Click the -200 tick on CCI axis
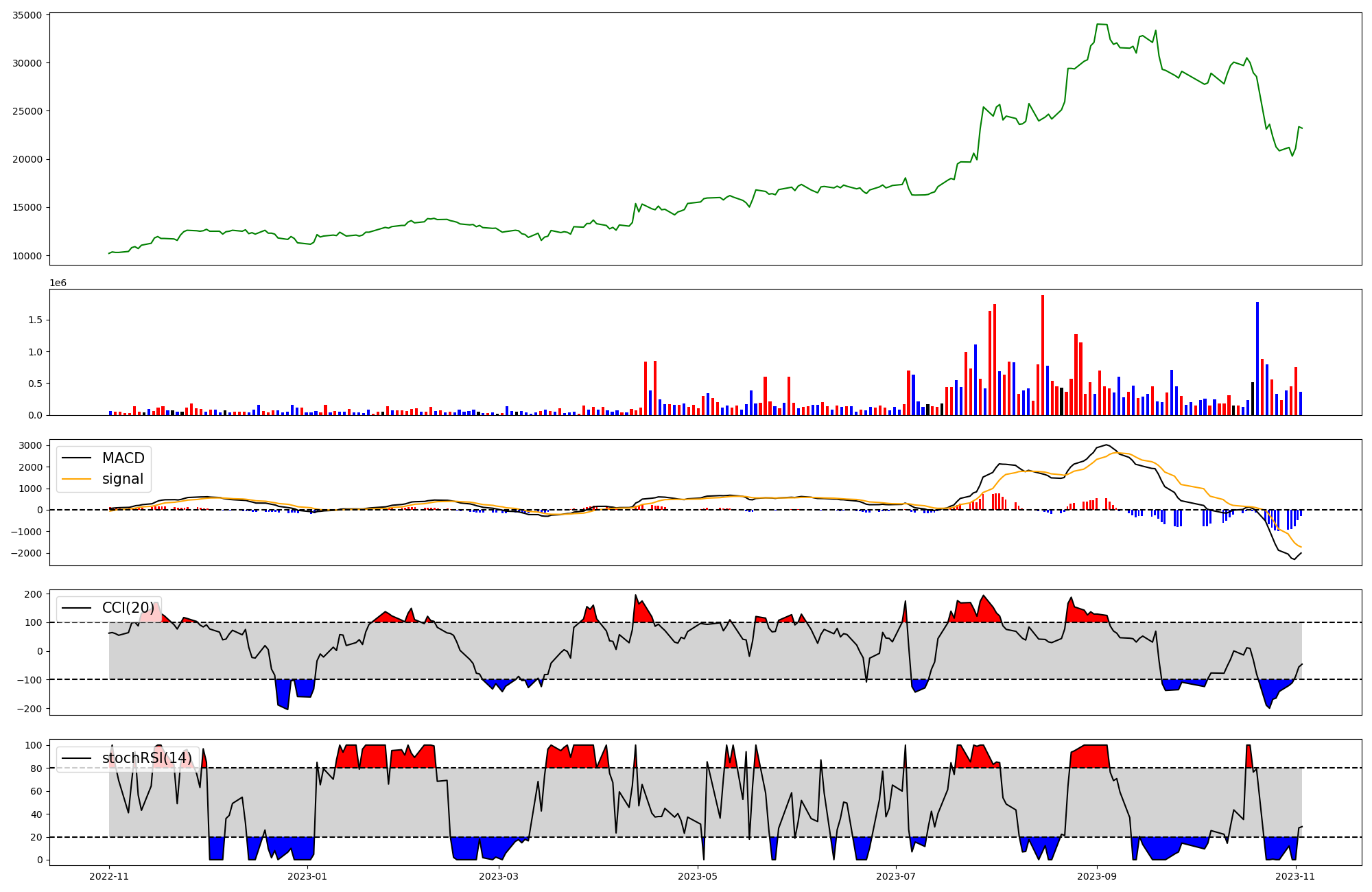Image resolution: width=1372 pixels, height=892 pixels. click(29, 709)
